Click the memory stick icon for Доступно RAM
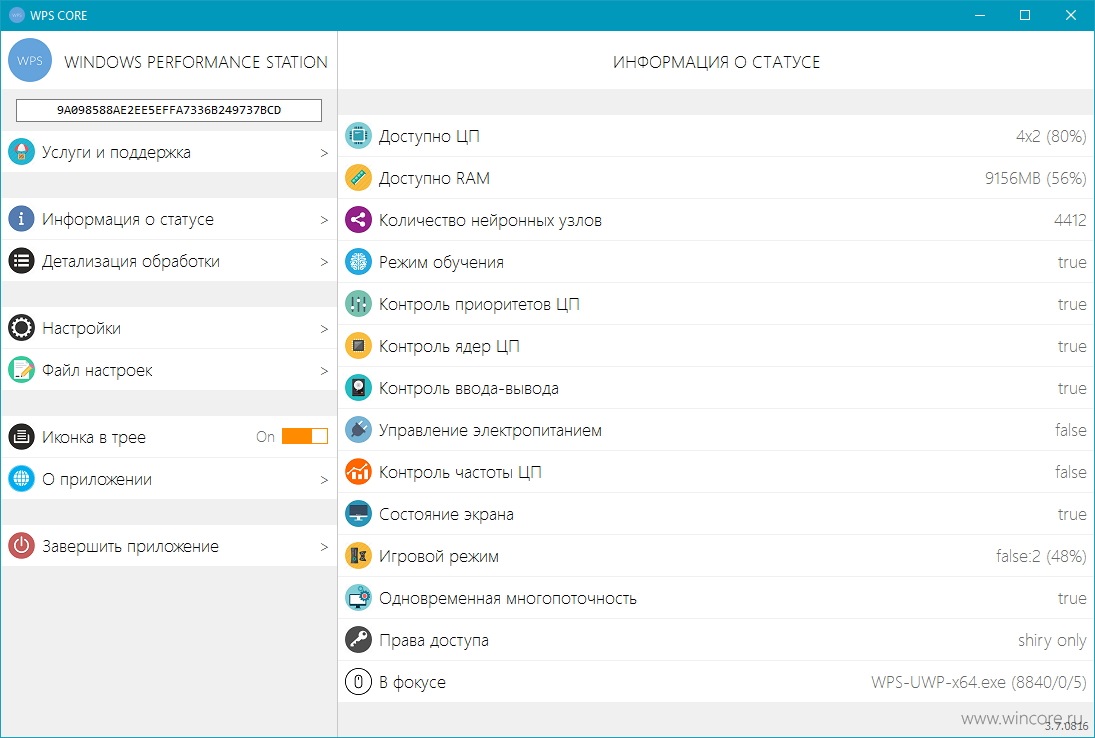Viewport: 1095px width, 738px height. tap(358, 177)
